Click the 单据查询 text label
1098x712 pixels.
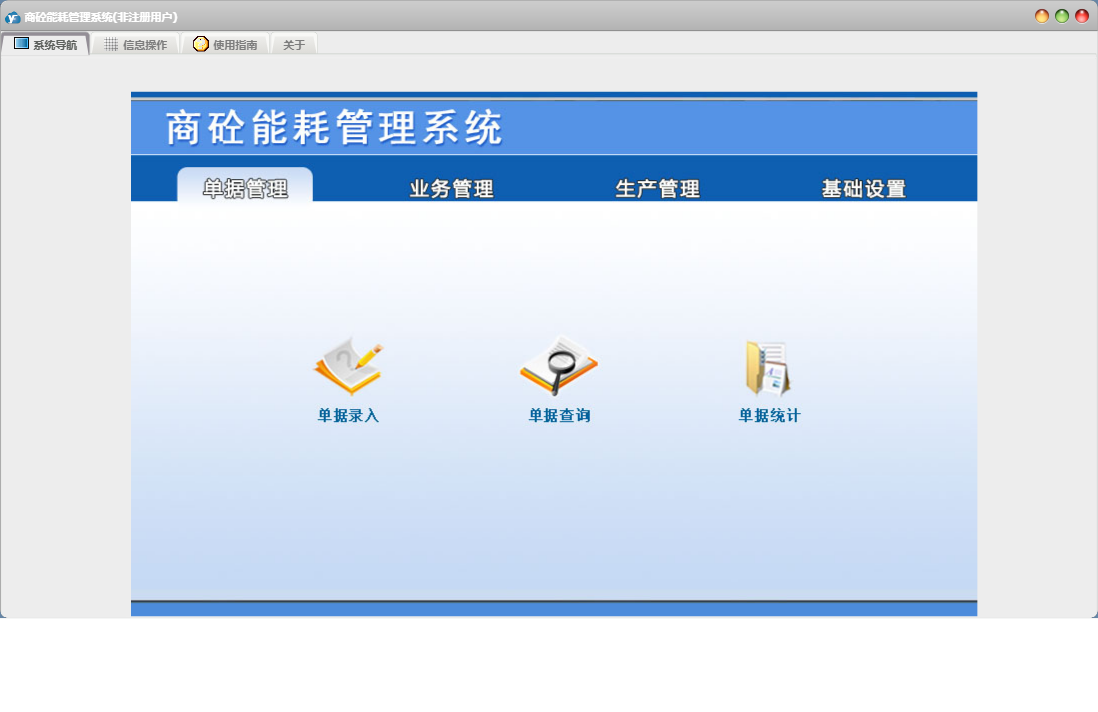[x=559, y=415]
